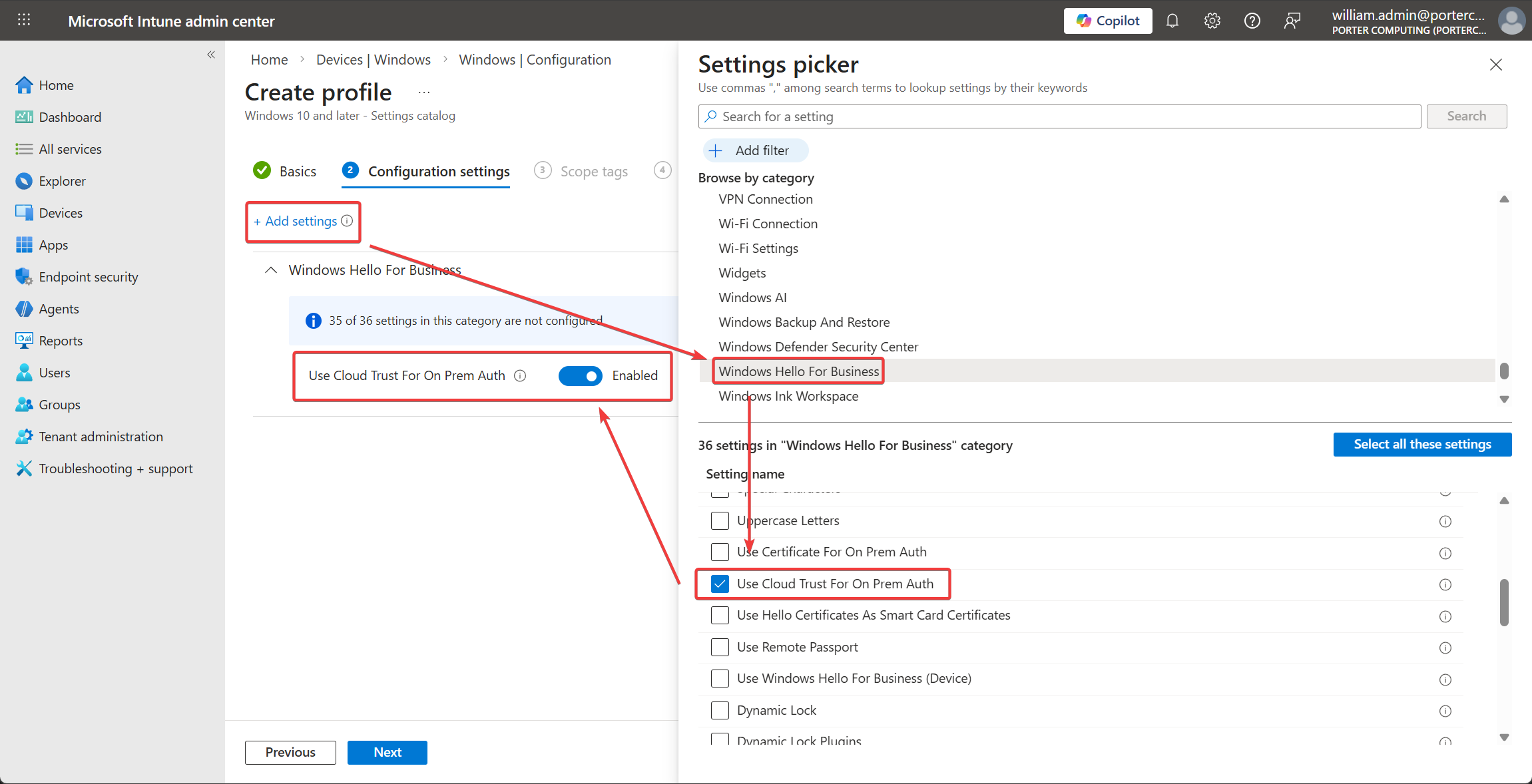Toggle Use Cloud Trust For On Prem Auth switch
Image resolution: width=1532 pixels, height=784 pixels.
tap(580, 376)
